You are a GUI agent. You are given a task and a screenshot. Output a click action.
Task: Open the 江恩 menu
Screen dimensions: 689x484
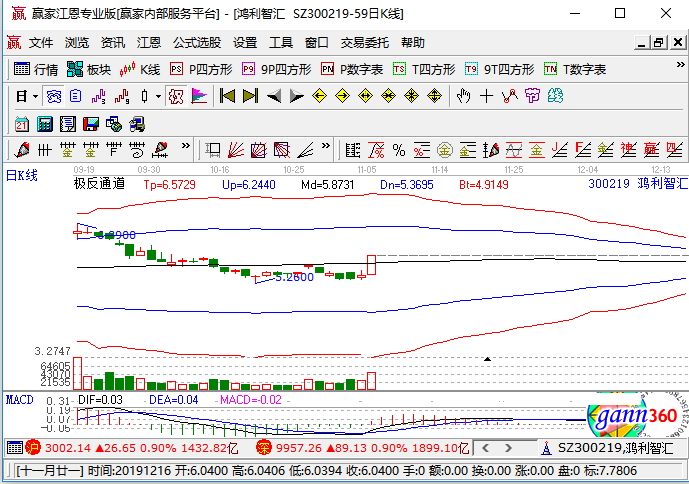pyautogui.click(x=149, y=43)
